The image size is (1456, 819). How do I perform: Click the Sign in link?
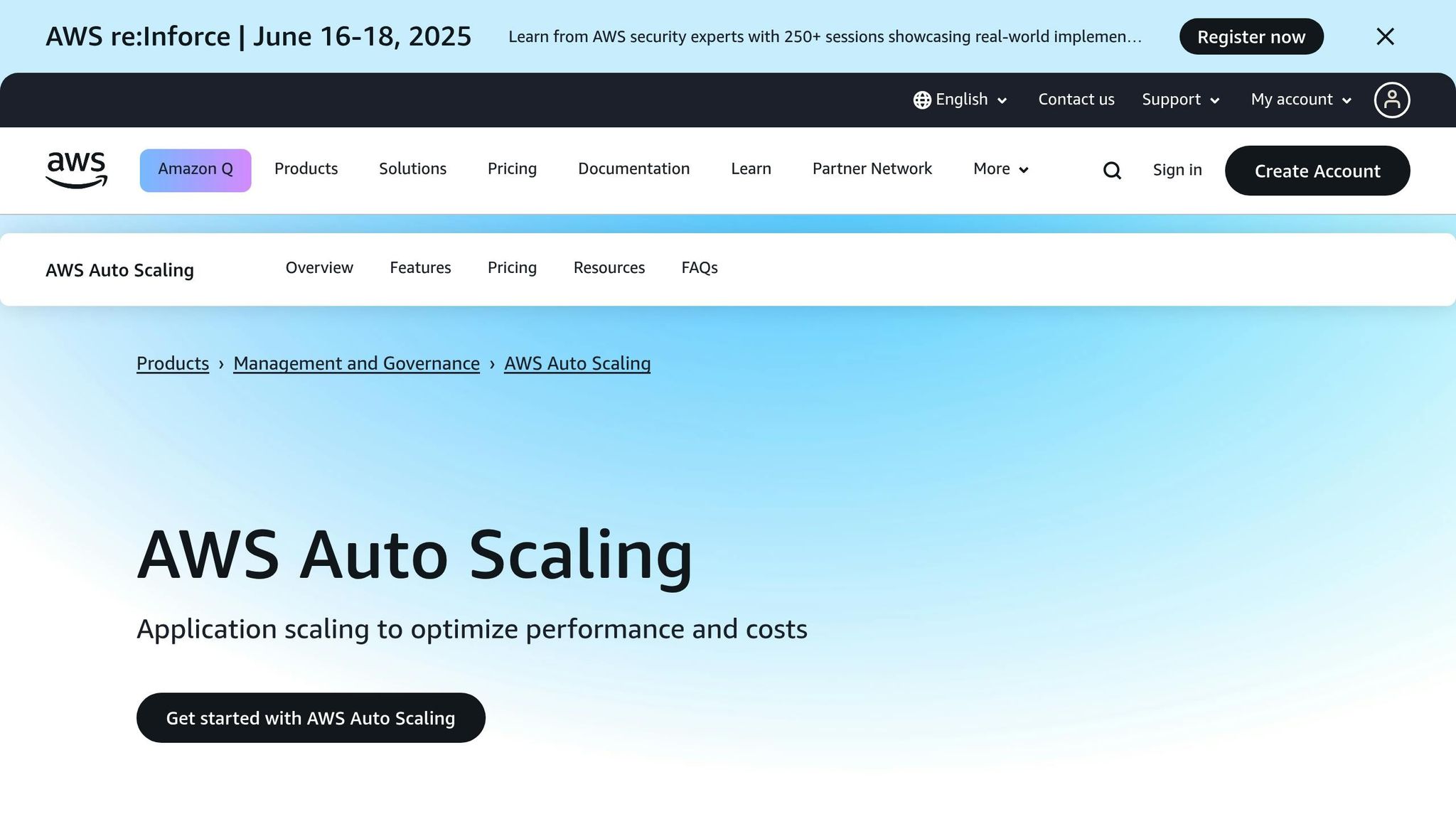coord(1177,170)
